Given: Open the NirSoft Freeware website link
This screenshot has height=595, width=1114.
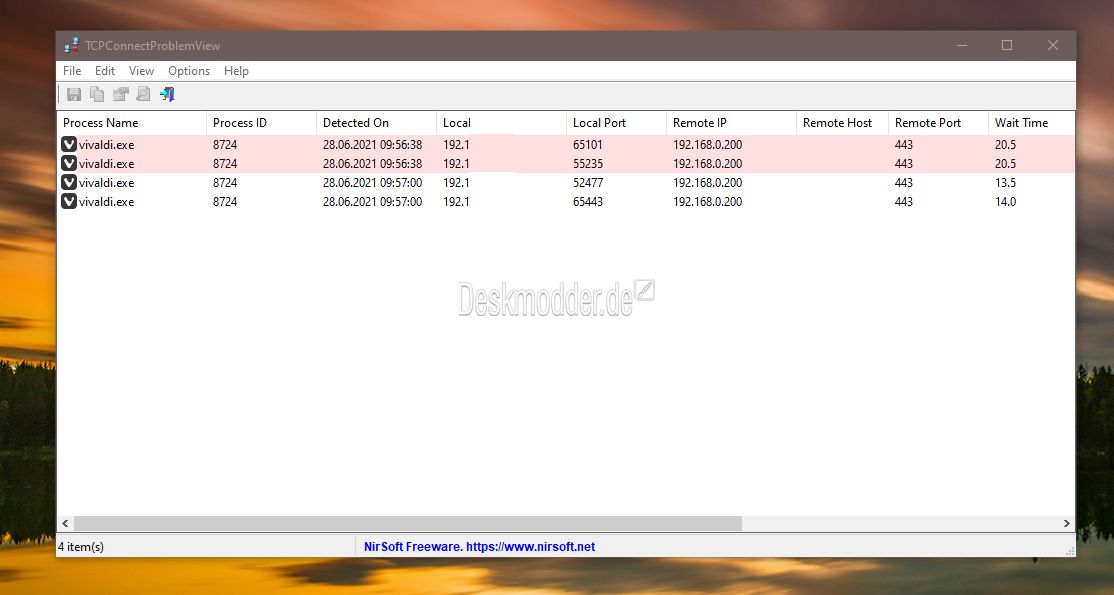Looking at the screenshot, I should tap(480, 547).
